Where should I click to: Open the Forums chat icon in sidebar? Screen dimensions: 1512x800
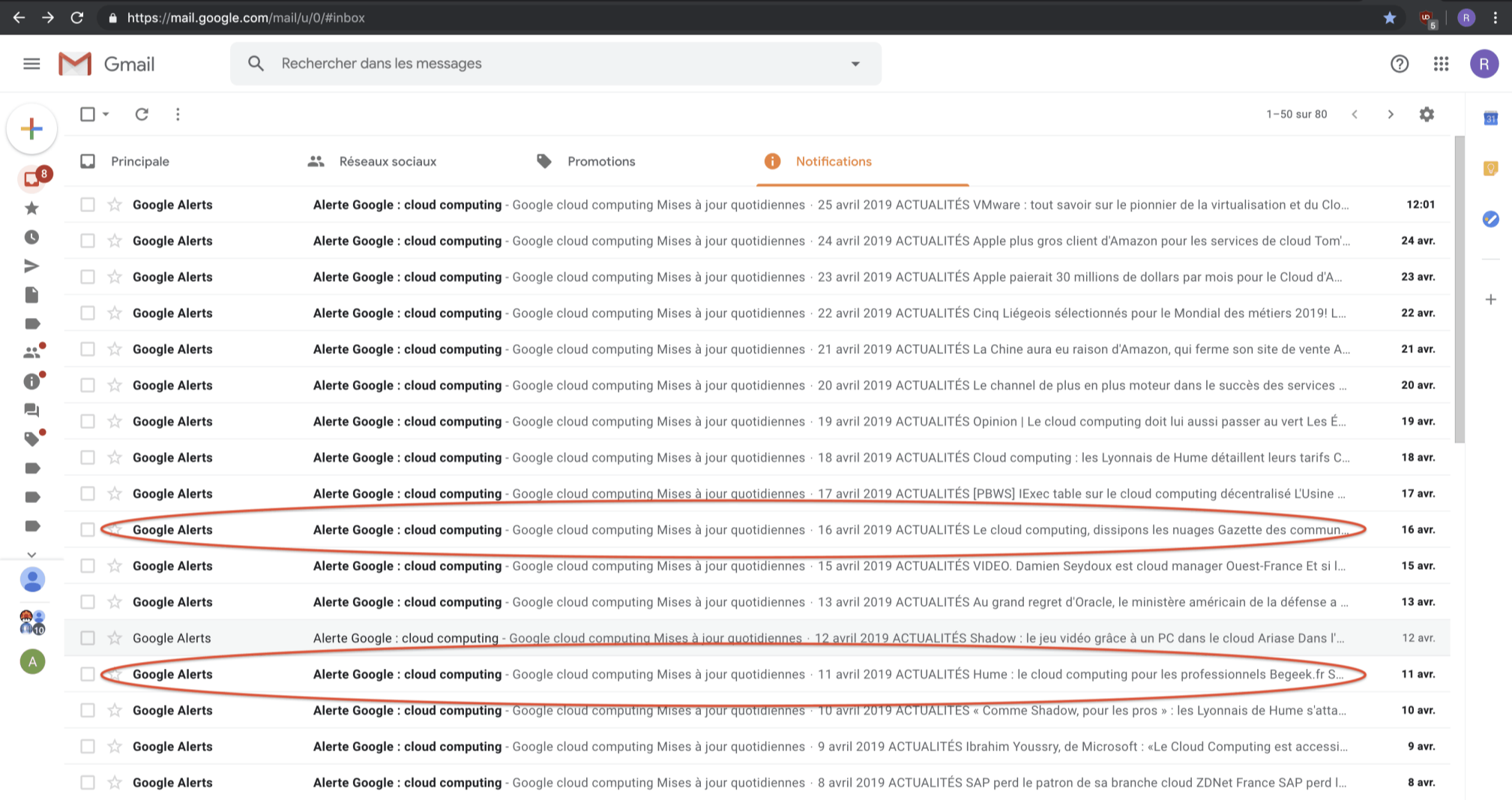pos(31,410)
